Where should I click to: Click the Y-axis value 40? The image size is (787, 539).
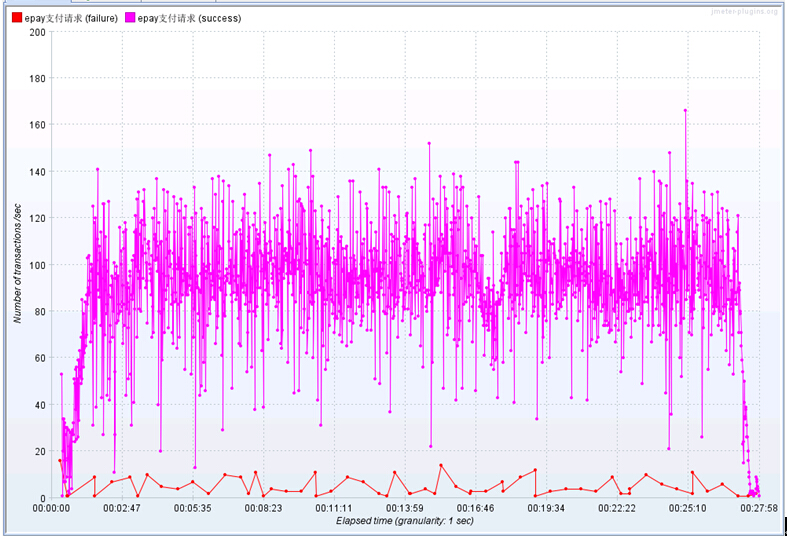[40, 405]
